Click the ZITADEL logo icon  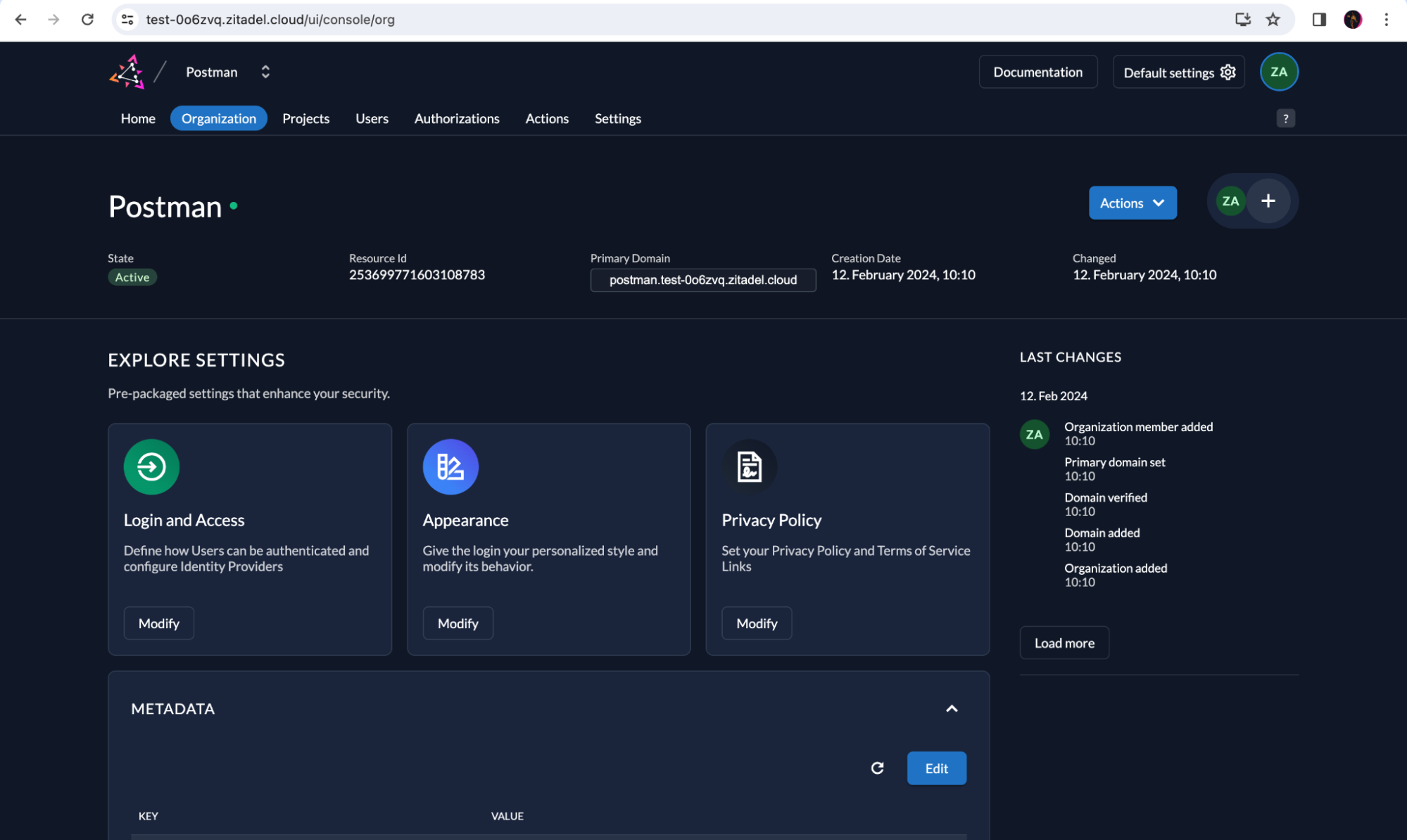pos(127,72)
